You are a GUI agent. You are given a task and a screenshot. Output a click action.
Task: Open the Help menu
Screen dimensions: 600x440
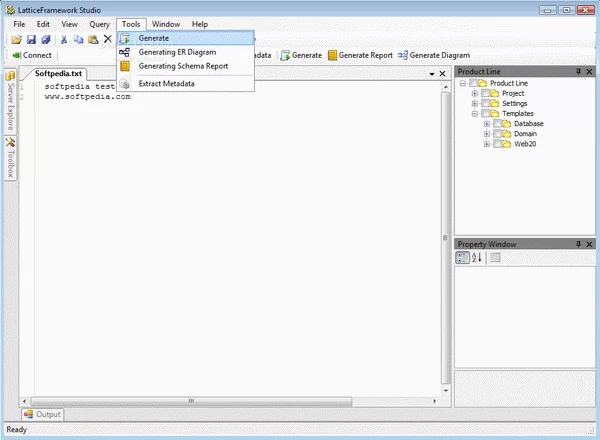pos(200,24)
